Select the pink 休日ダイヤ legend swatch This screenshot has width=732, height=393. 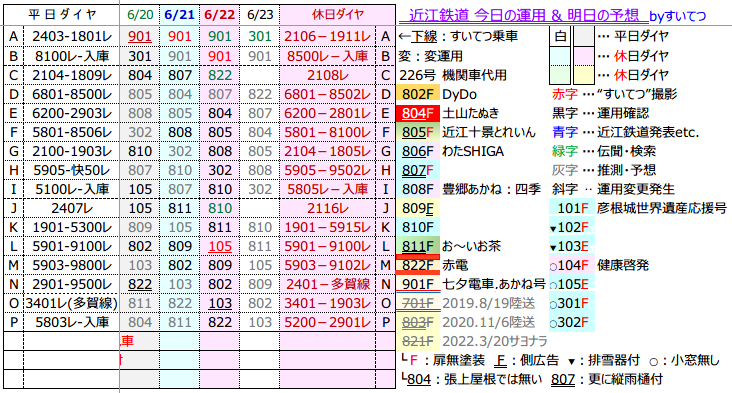point(583,56)
